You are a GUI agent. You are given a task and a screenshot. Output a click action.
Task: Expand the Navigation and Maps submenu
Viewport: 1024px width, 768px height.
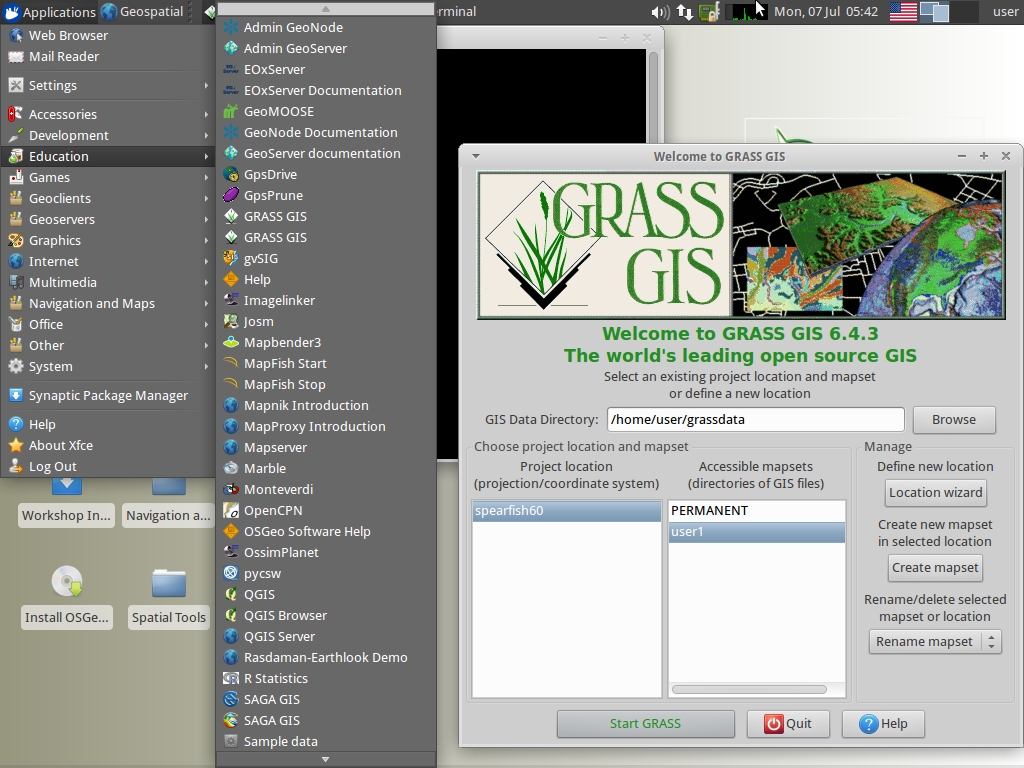coord(108,303)
